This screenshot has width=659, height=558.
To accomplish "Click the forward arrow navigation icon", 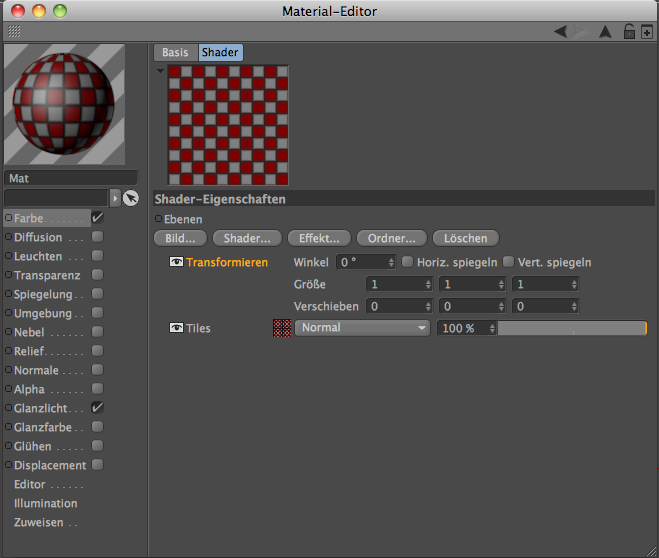I will [581, 32].
